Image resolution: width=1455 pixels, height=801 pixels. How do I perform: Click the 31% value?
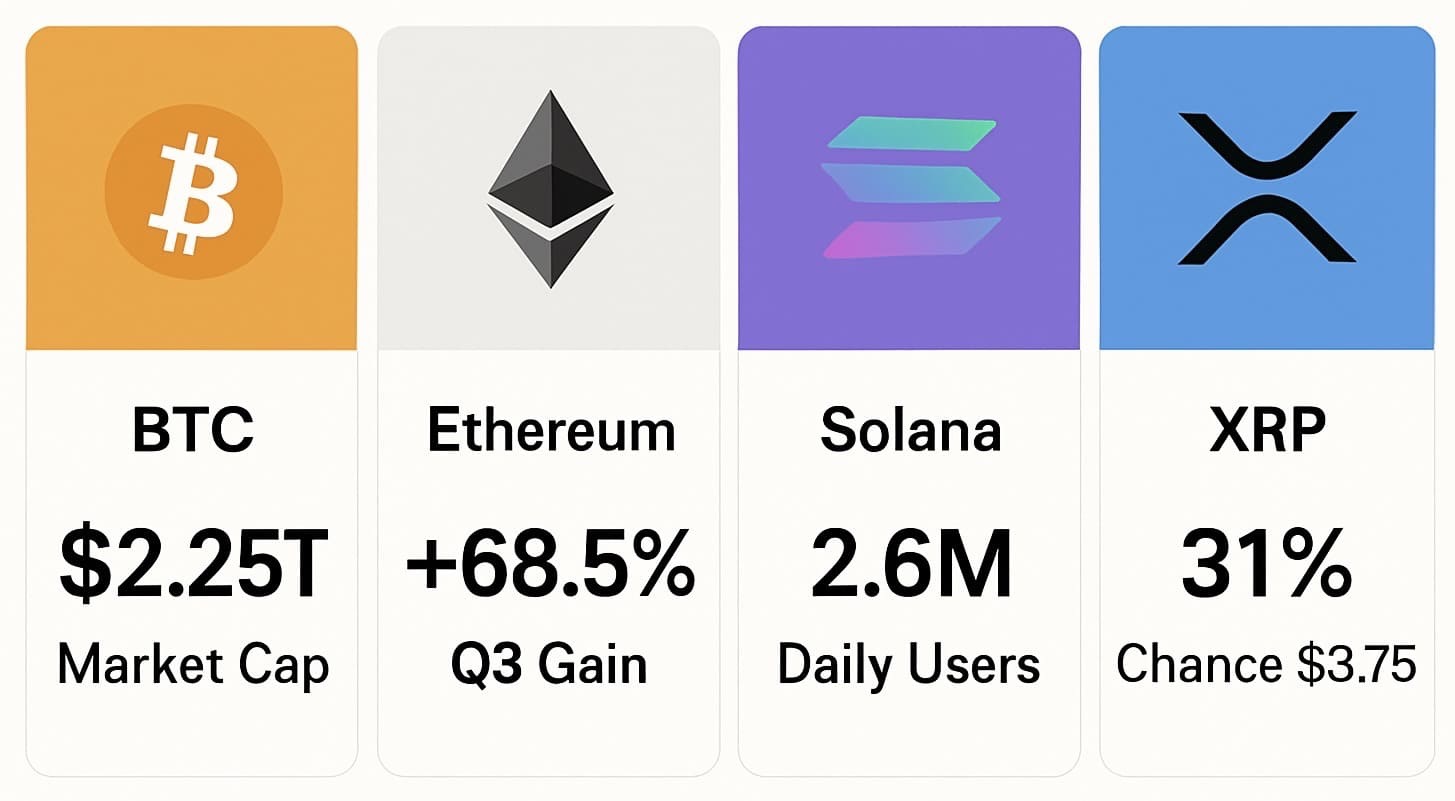1267,566
